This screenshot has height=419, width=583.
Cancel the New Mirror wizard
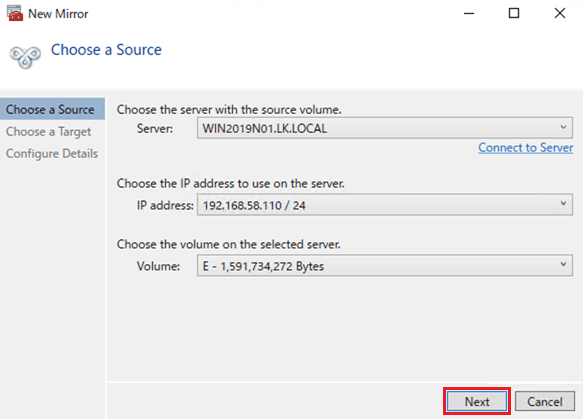pyautogui.click(x=545, y=401)
